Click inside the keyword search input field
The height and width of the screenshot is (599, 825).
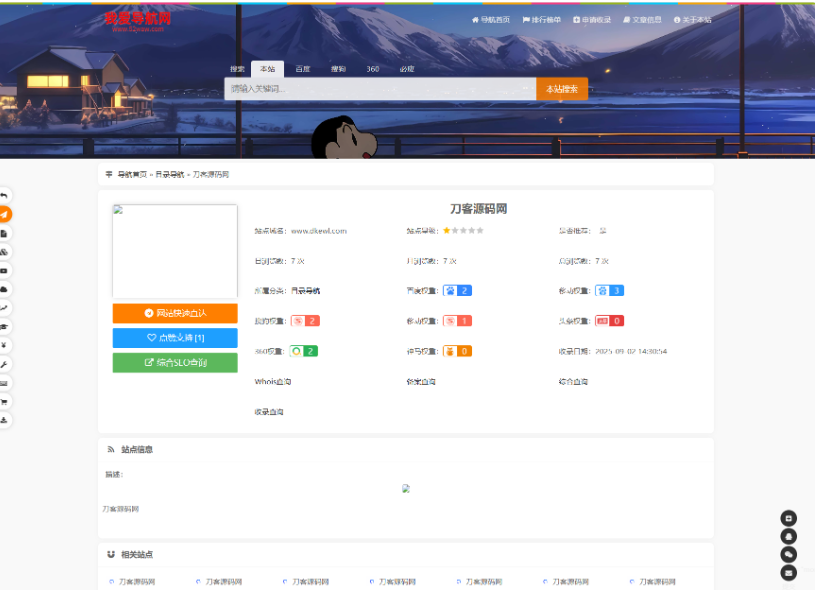[x=380, y=89]
